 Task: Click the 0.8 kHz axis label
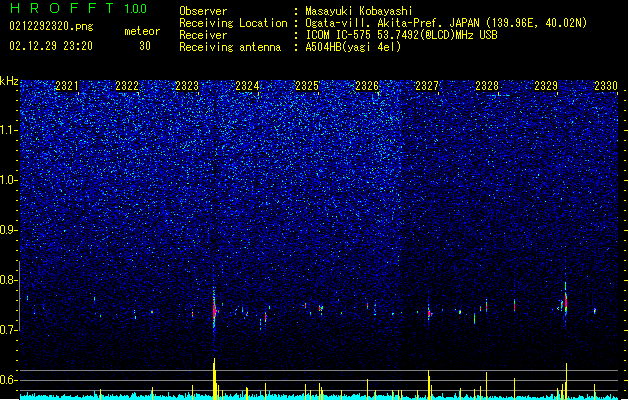(9, 280)
